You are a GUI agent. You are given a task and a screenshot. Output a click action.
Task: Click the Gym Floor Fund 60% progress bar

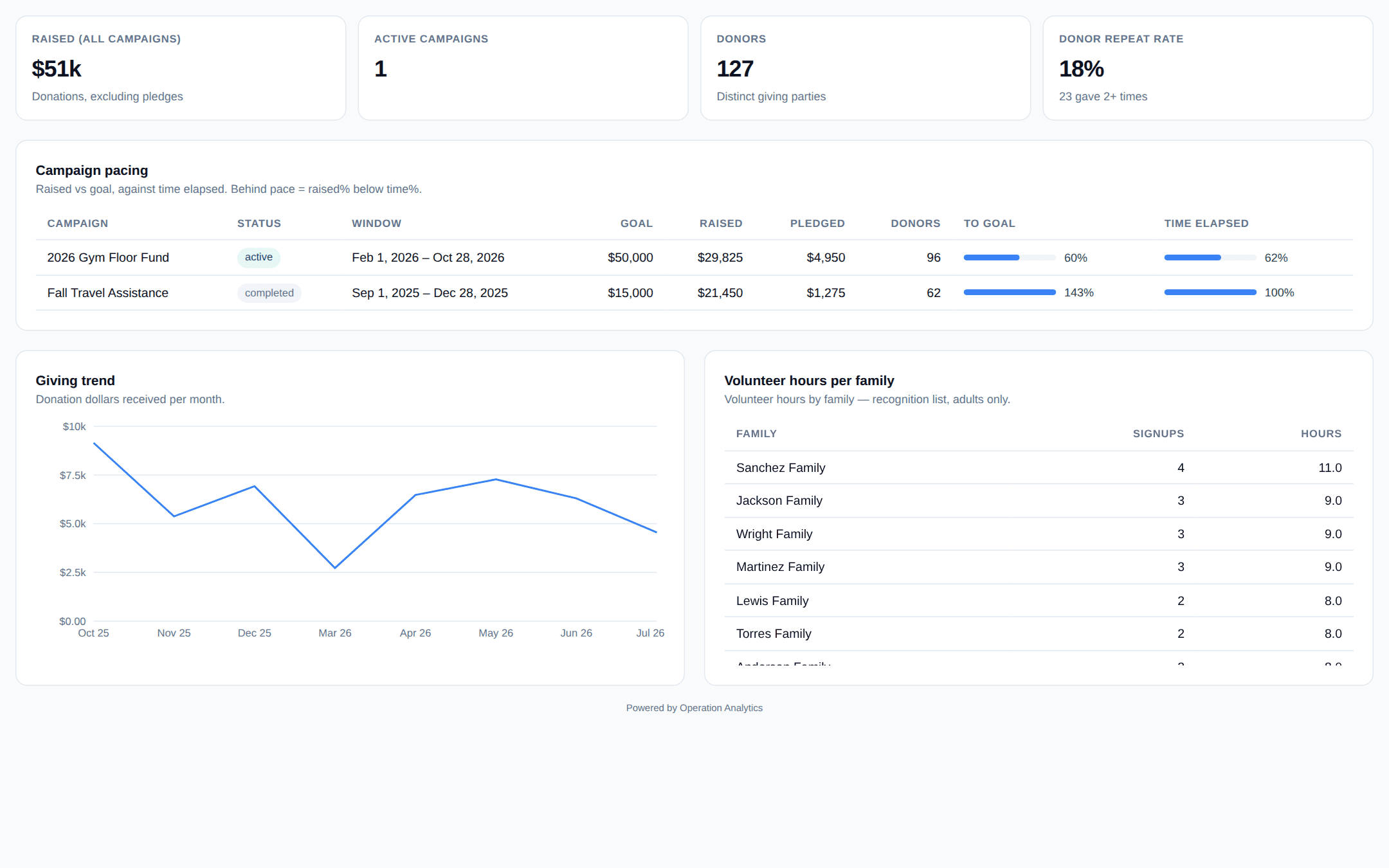coord(1010,258)
